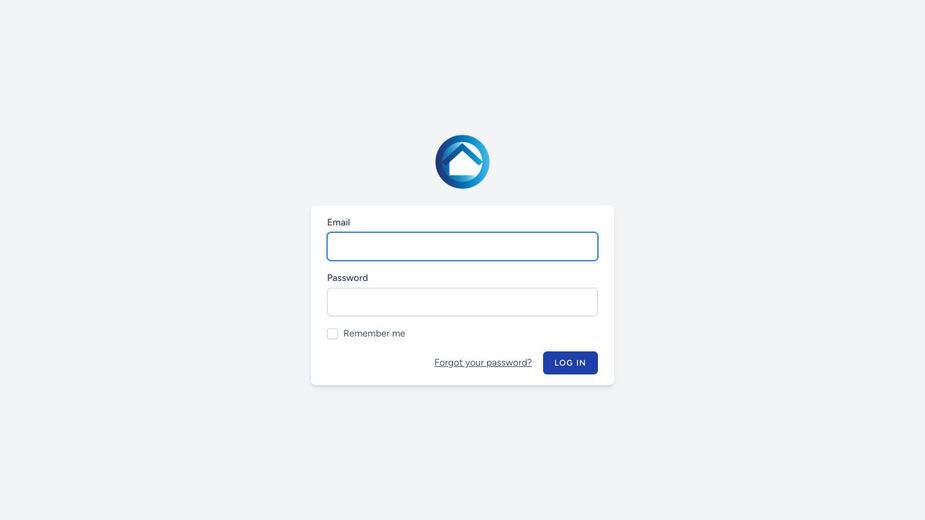The height and width of the screenshot is (520, 925).
Task: Click the white house shape in logo
Action: coord(463,164)
